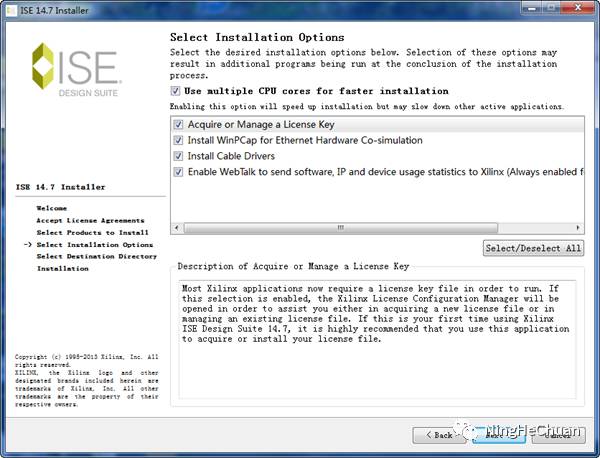Click the license key description text box
The height and width of the screenshot is (458, 600).
coord(377,340)
